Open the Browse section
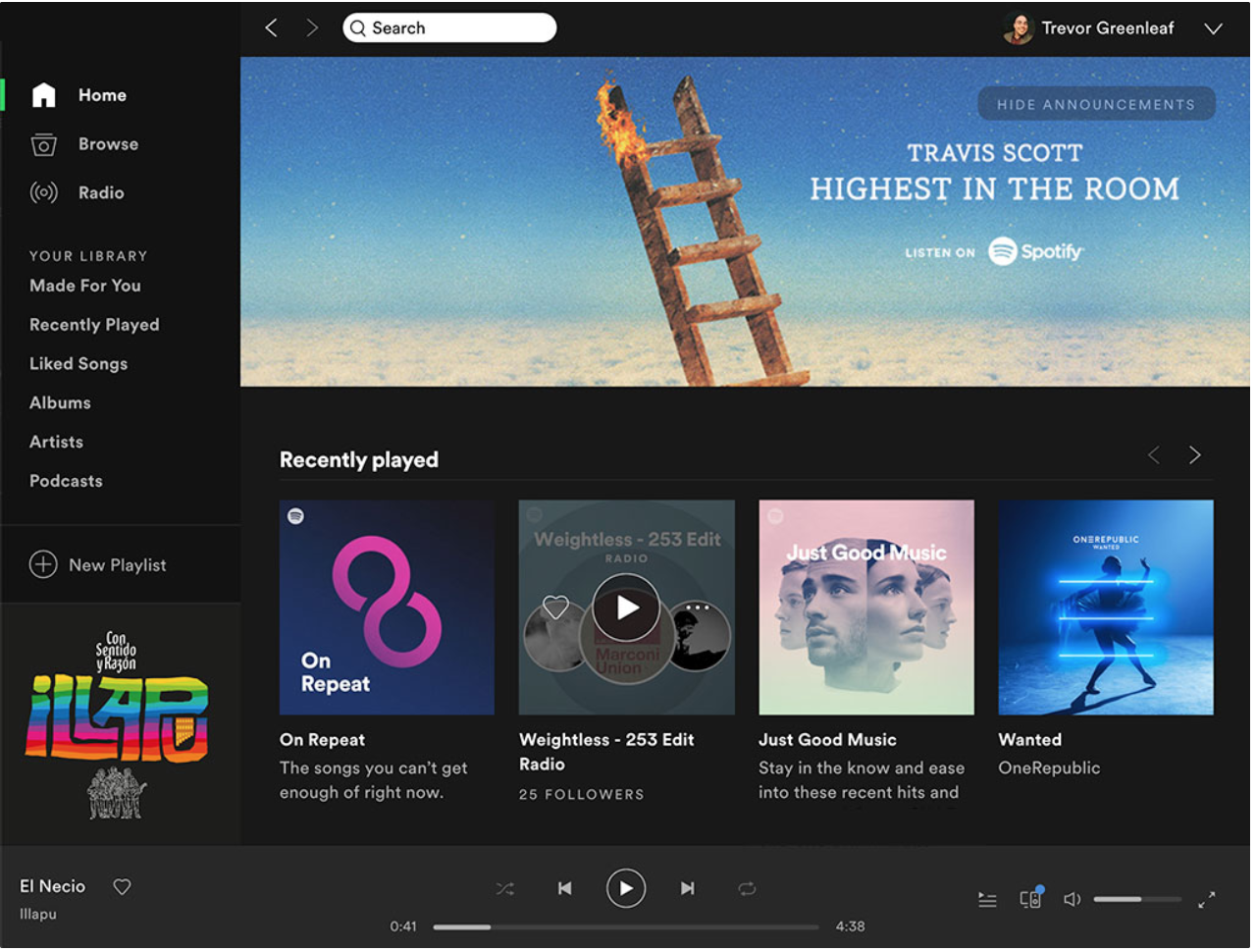The image size is (1256, 952). click(x=108, y=144)
